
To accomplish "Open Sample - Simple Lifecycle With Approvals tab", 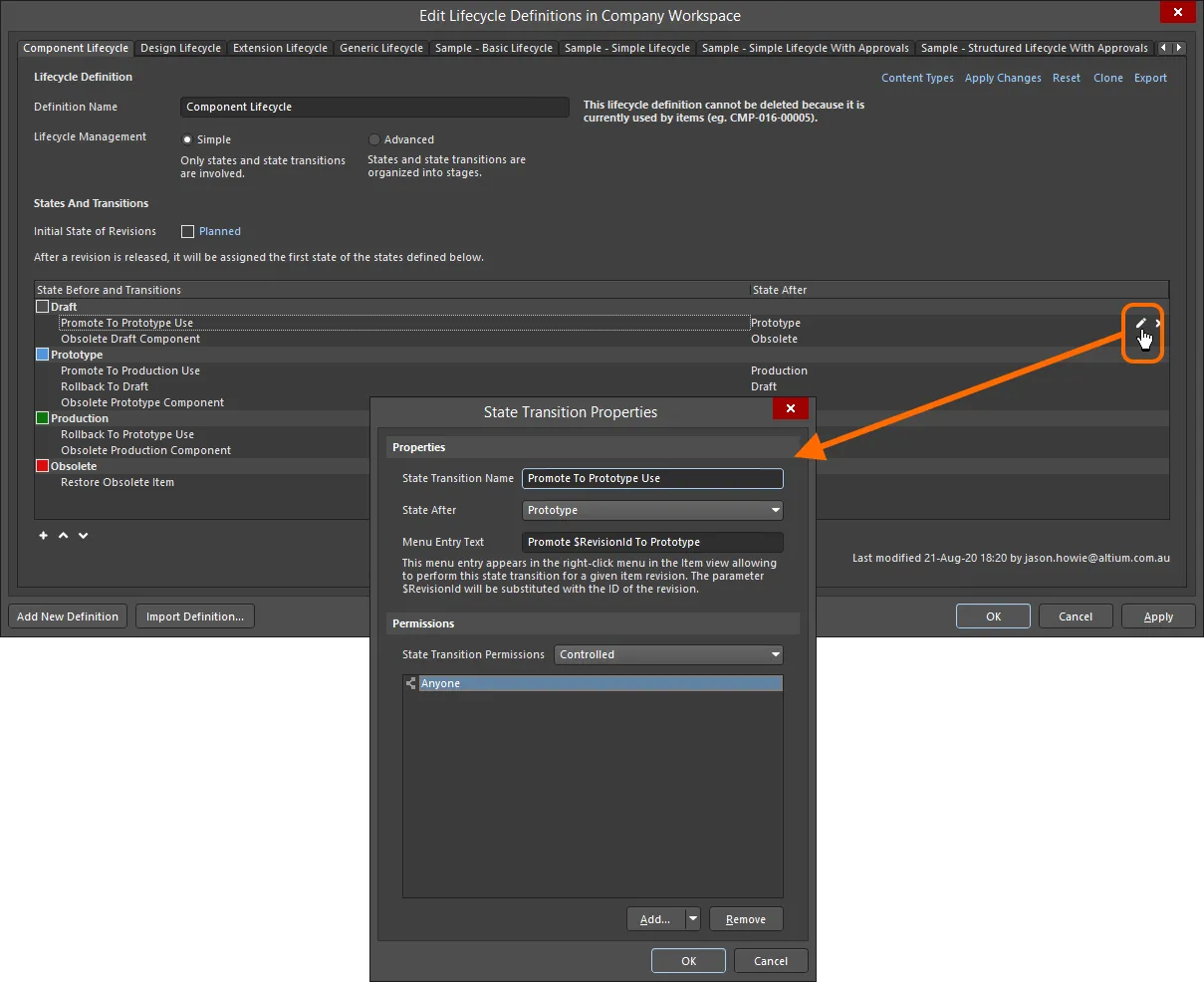I will pyautogui.click(x=806, y=48).
